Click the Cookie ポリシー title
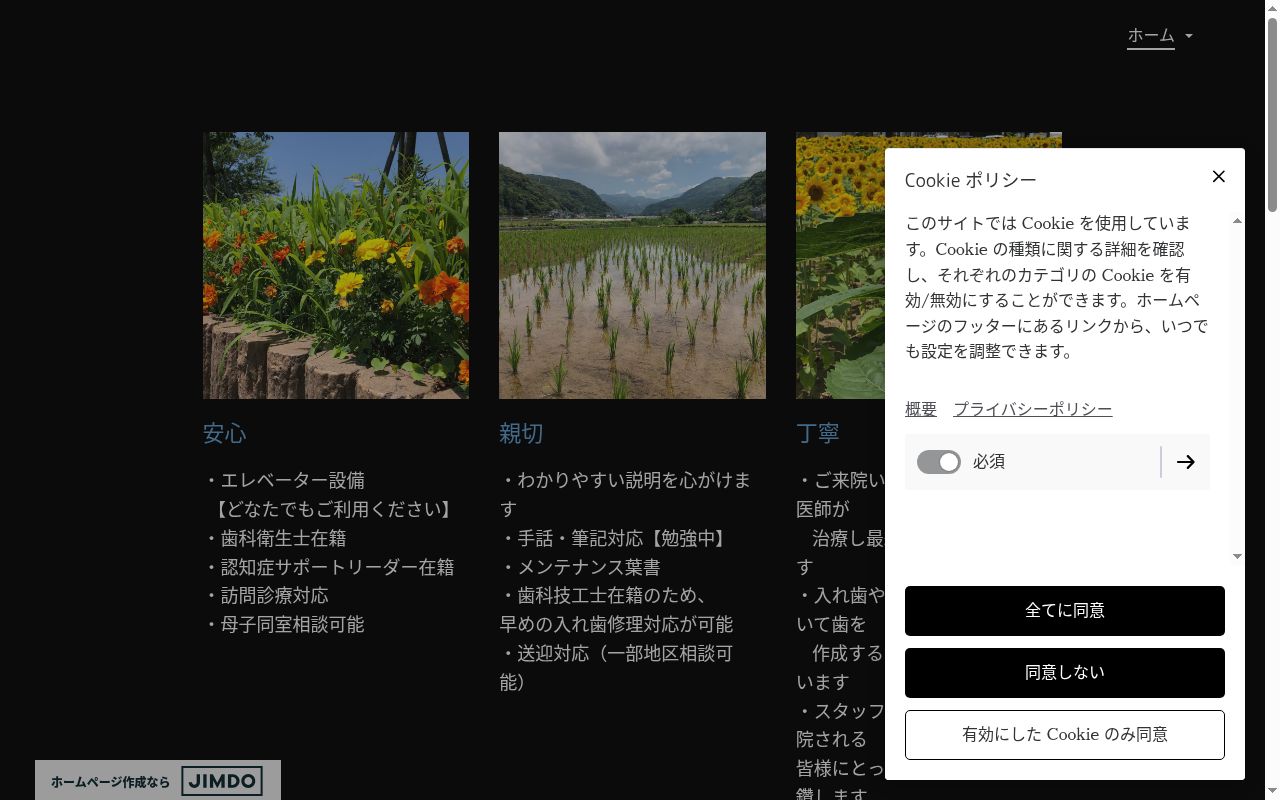This screenshot has height=800, width=1280. tap(971, 180)
